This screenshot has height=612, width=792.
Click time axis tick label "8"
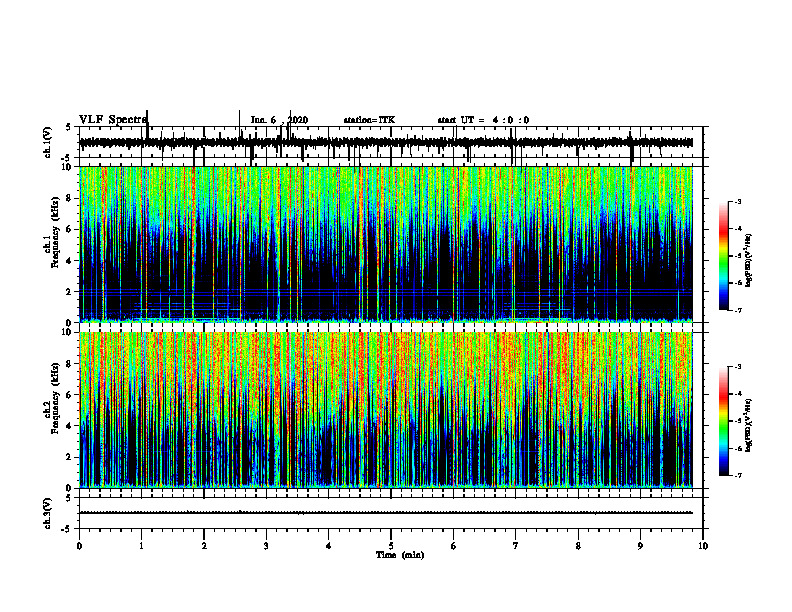[x=578, y=546]
